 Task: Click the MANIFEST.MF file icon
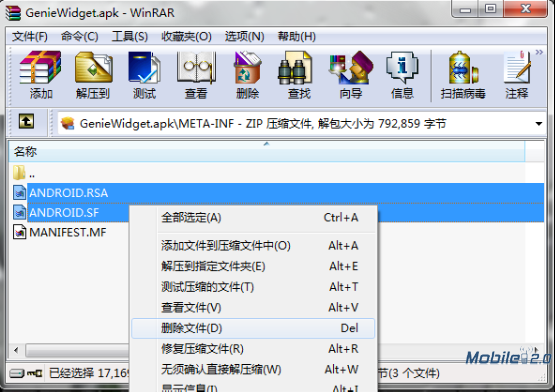click(x=19, y=232)
